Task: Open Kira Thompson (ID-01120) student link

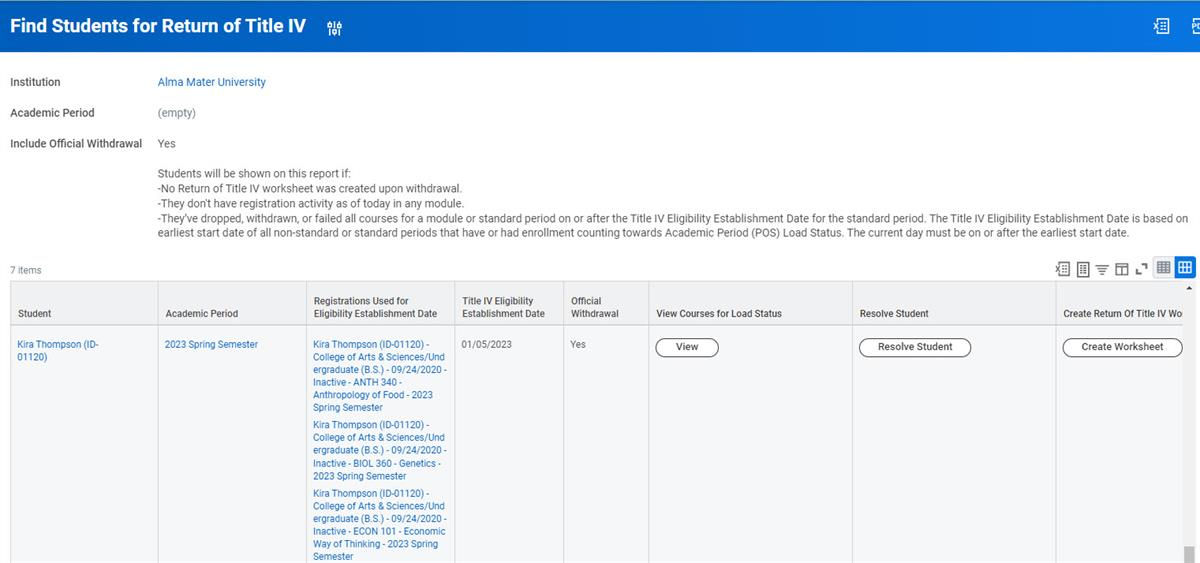Action: pos(58,350)
